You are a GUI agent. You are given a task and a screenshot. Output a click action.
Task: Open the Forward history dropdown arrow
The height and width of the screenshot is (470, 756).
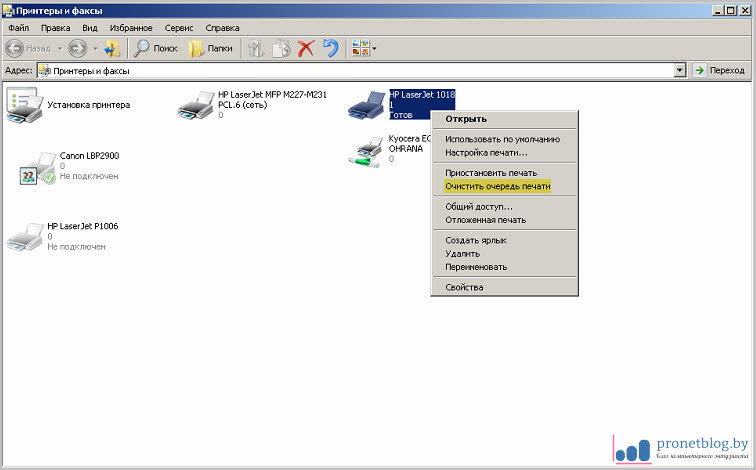[95, 48]
